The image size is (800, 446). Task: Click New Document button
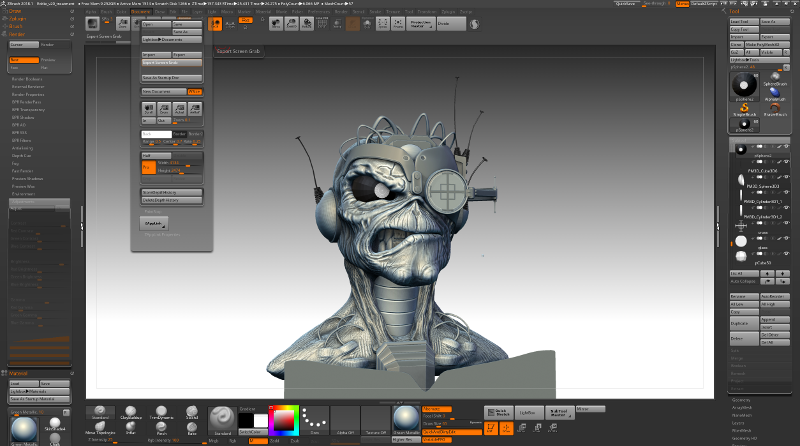pos(164,92)
